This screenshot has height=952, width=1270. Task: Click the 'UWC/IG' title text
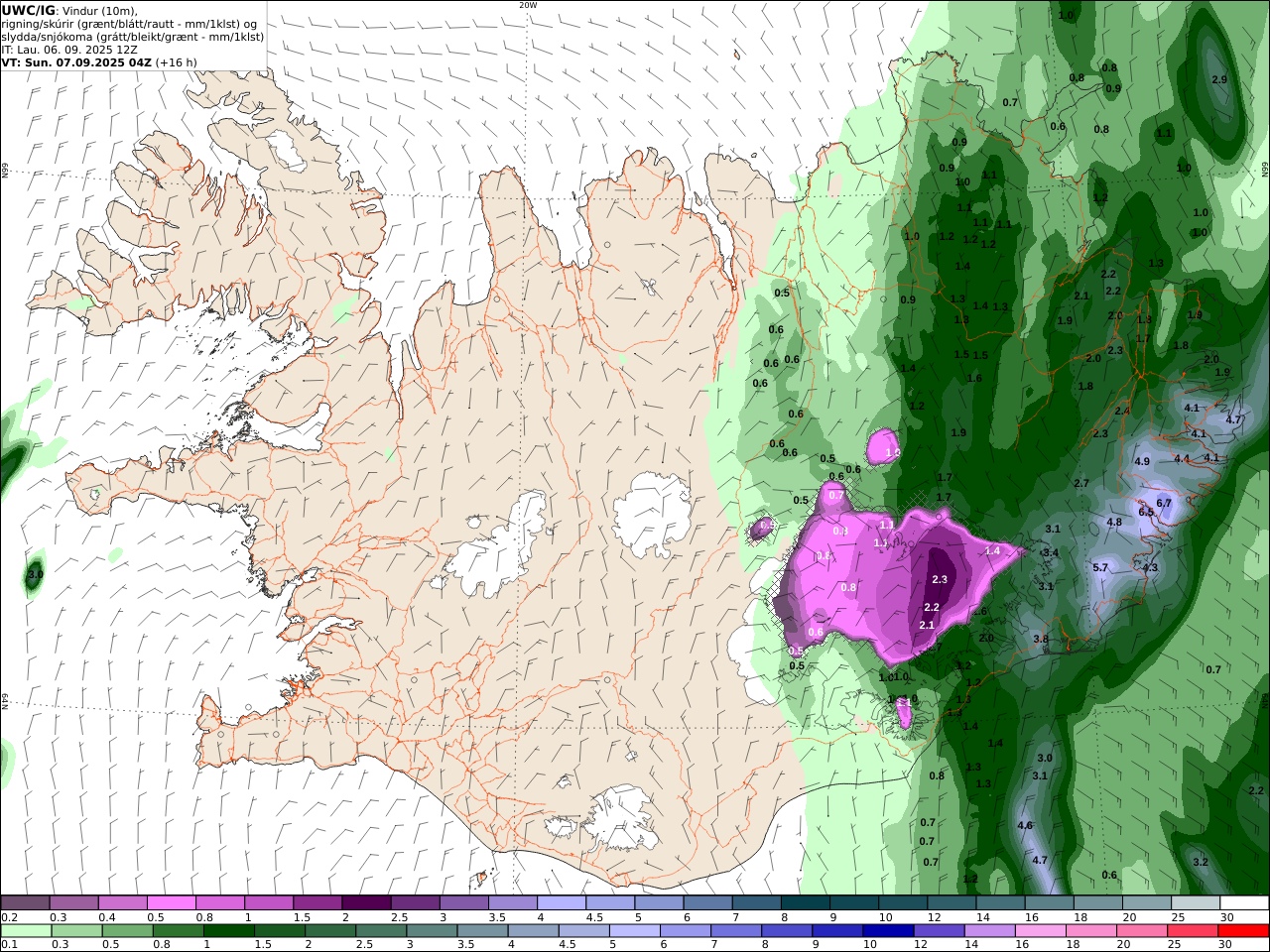click(x=29, y=10)
